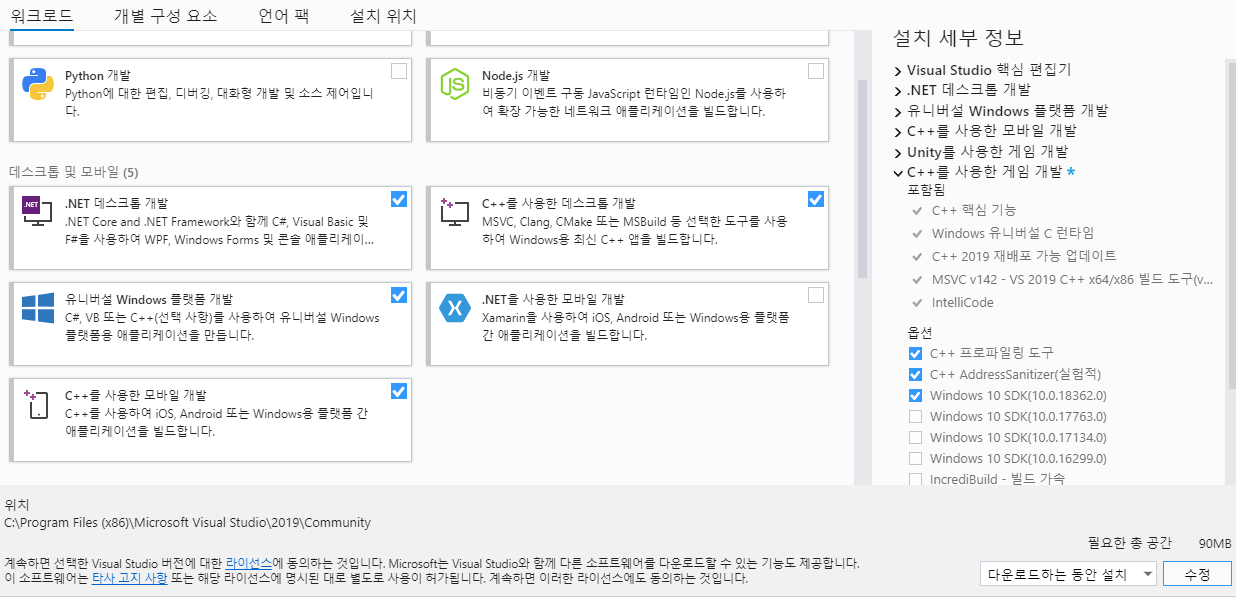Click the 필요한 총 공간 label
The height and width of the screenshot is (597, 1236).
1129,543
